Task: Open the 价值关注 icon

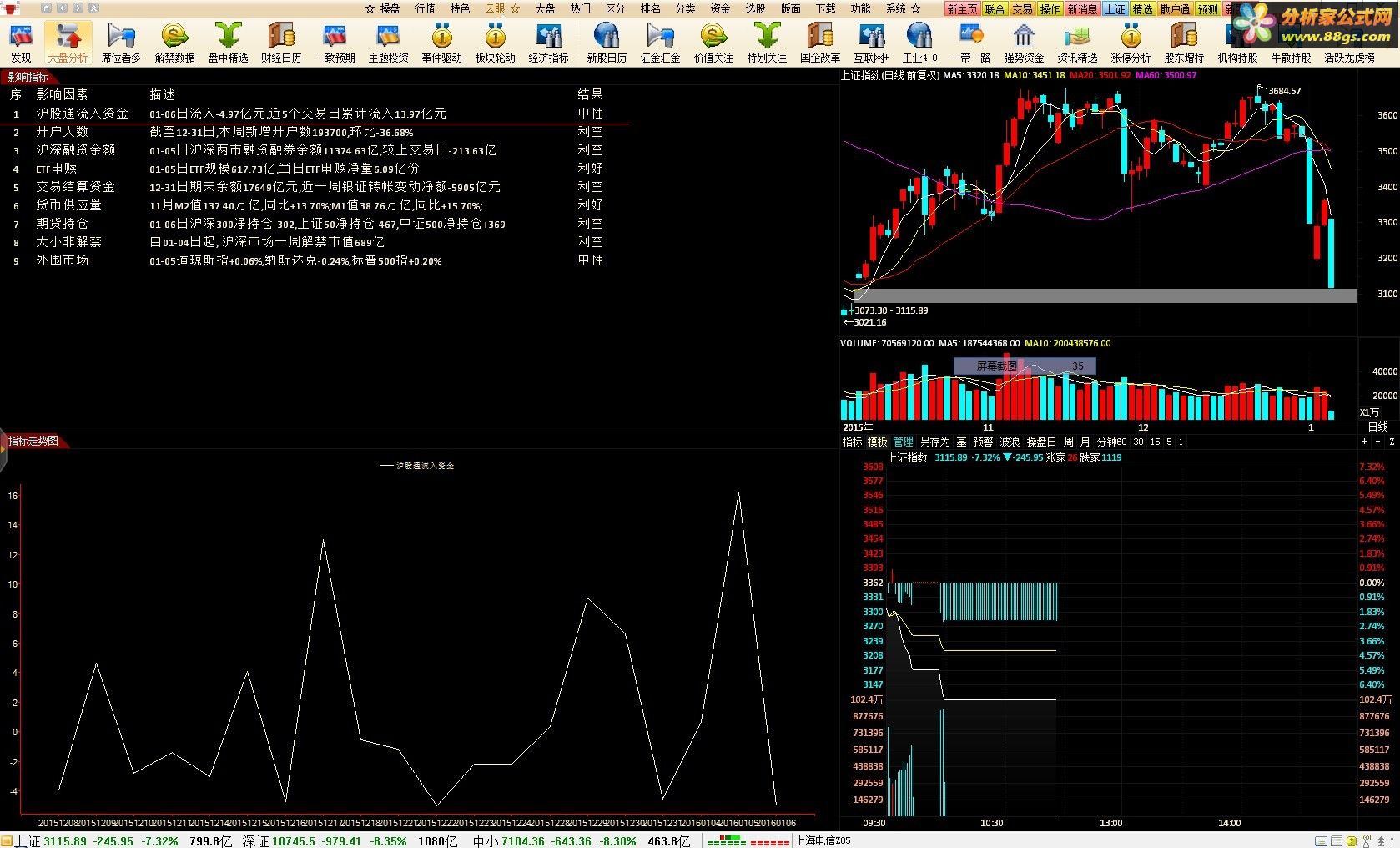Action: tap(713, 43)
